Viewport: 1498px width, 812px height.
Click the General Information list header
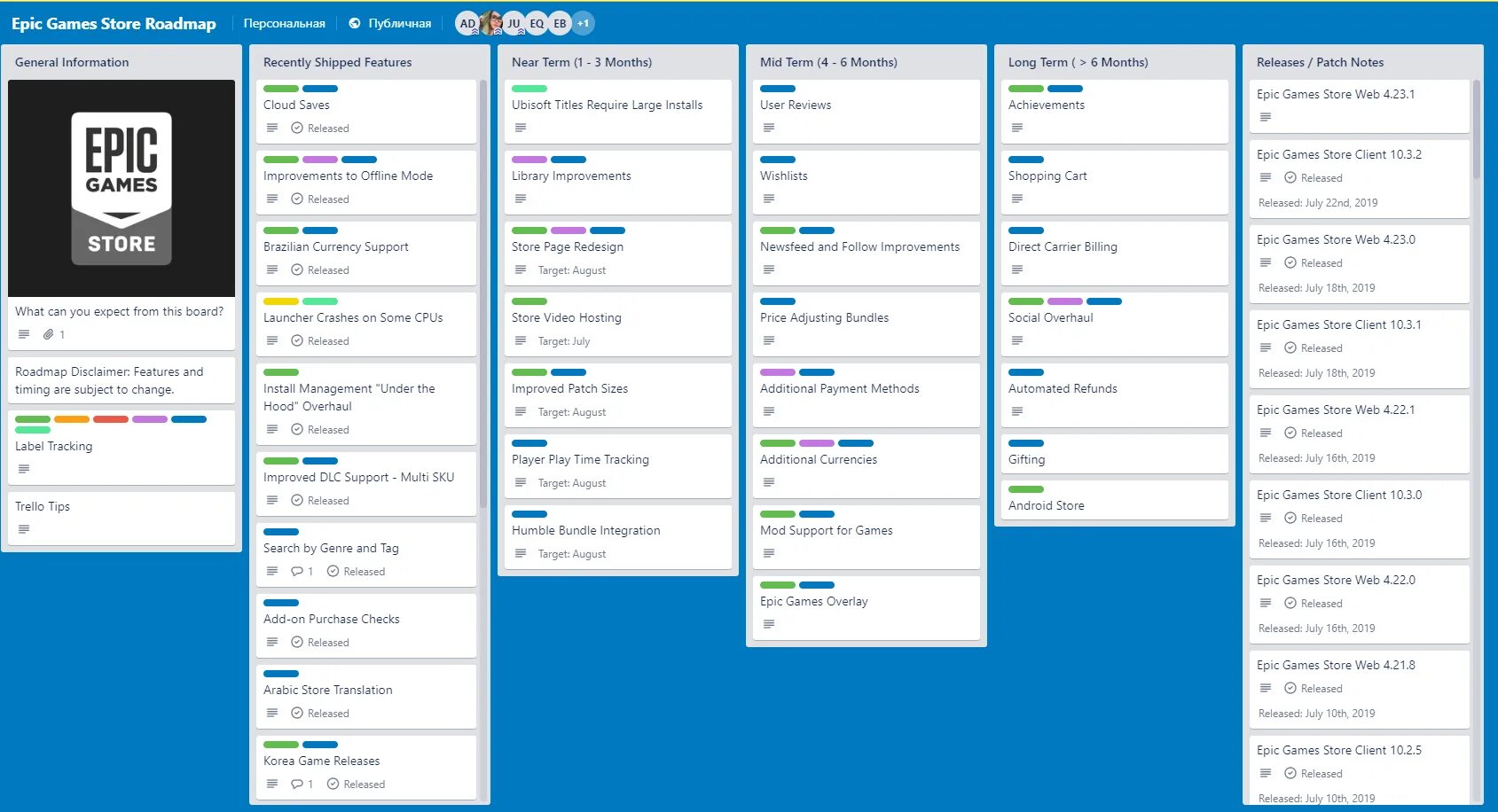(72, 62)
